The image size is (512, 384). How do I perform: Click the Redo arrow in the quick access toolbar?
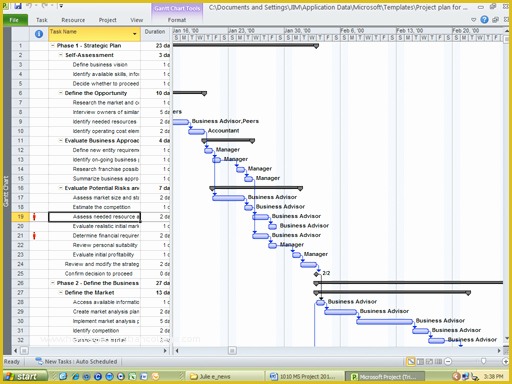click(45, 5)
